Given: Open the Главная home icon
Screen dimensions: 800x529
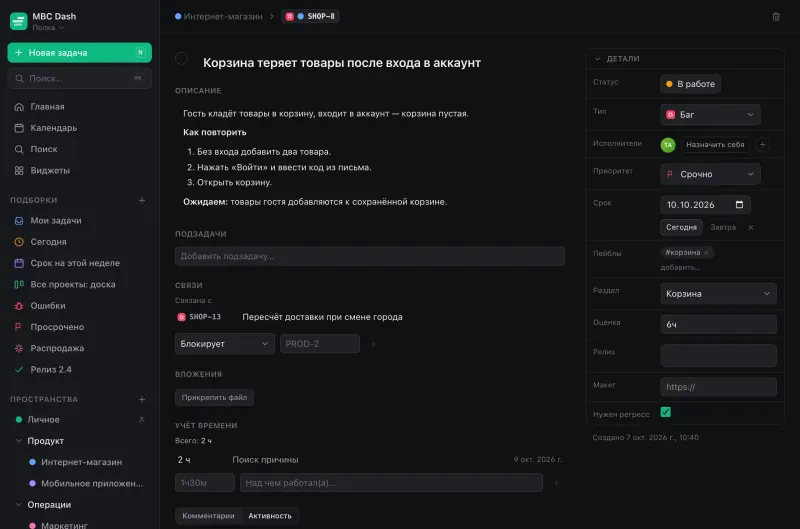Looking at the screenshot, I should 19,107.
